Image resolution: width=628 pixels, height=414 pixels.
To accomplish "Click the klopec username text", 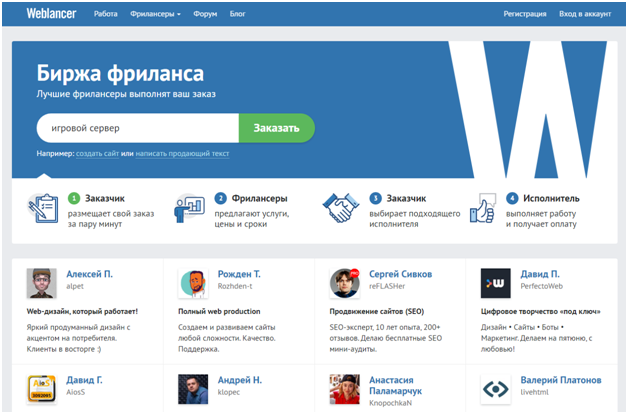I will (x=229, y=392).
